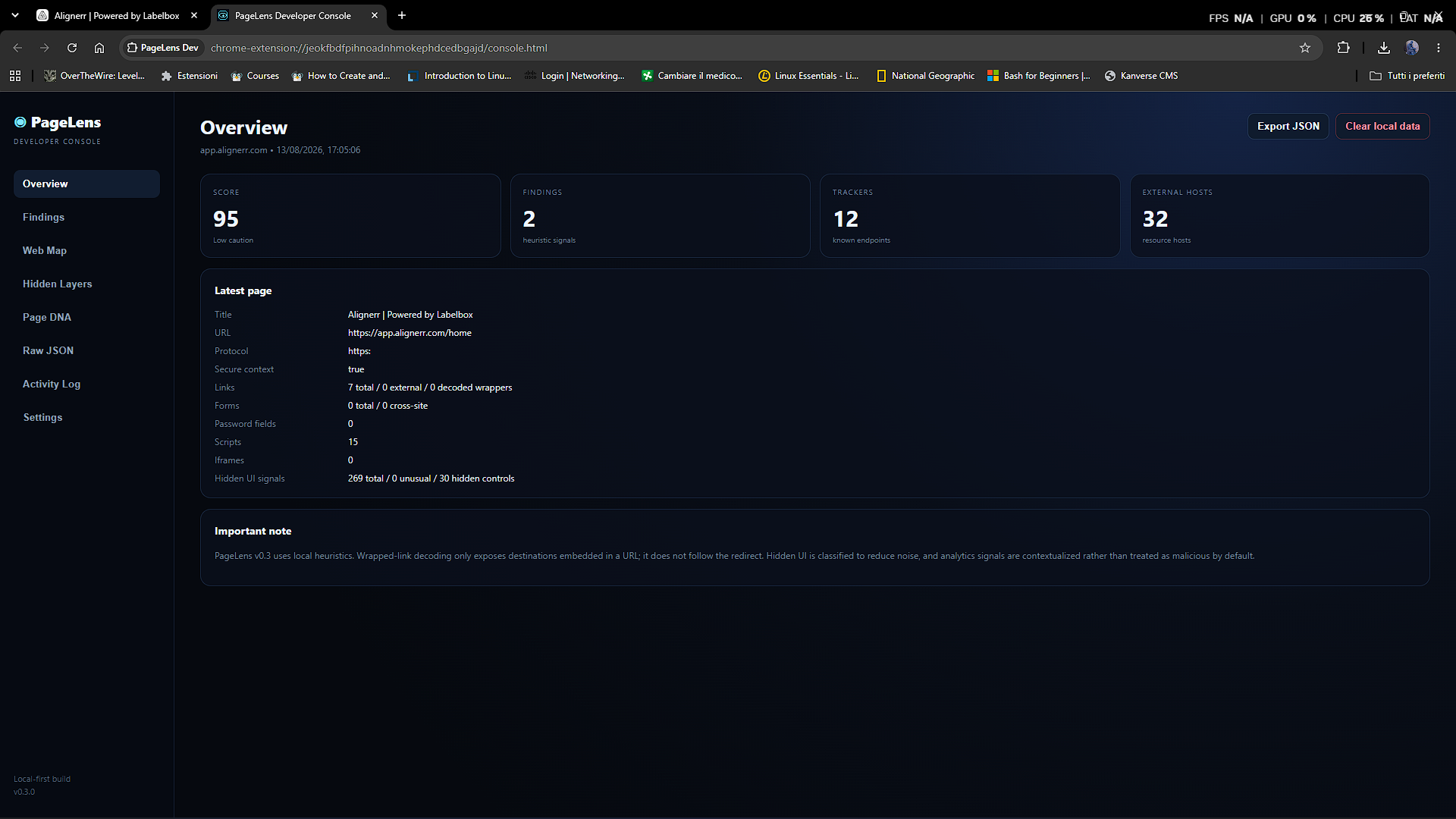Open Introduction to Linu... bookmark
The width and height of the screenshot is (1456, 819).
(460, 76)
